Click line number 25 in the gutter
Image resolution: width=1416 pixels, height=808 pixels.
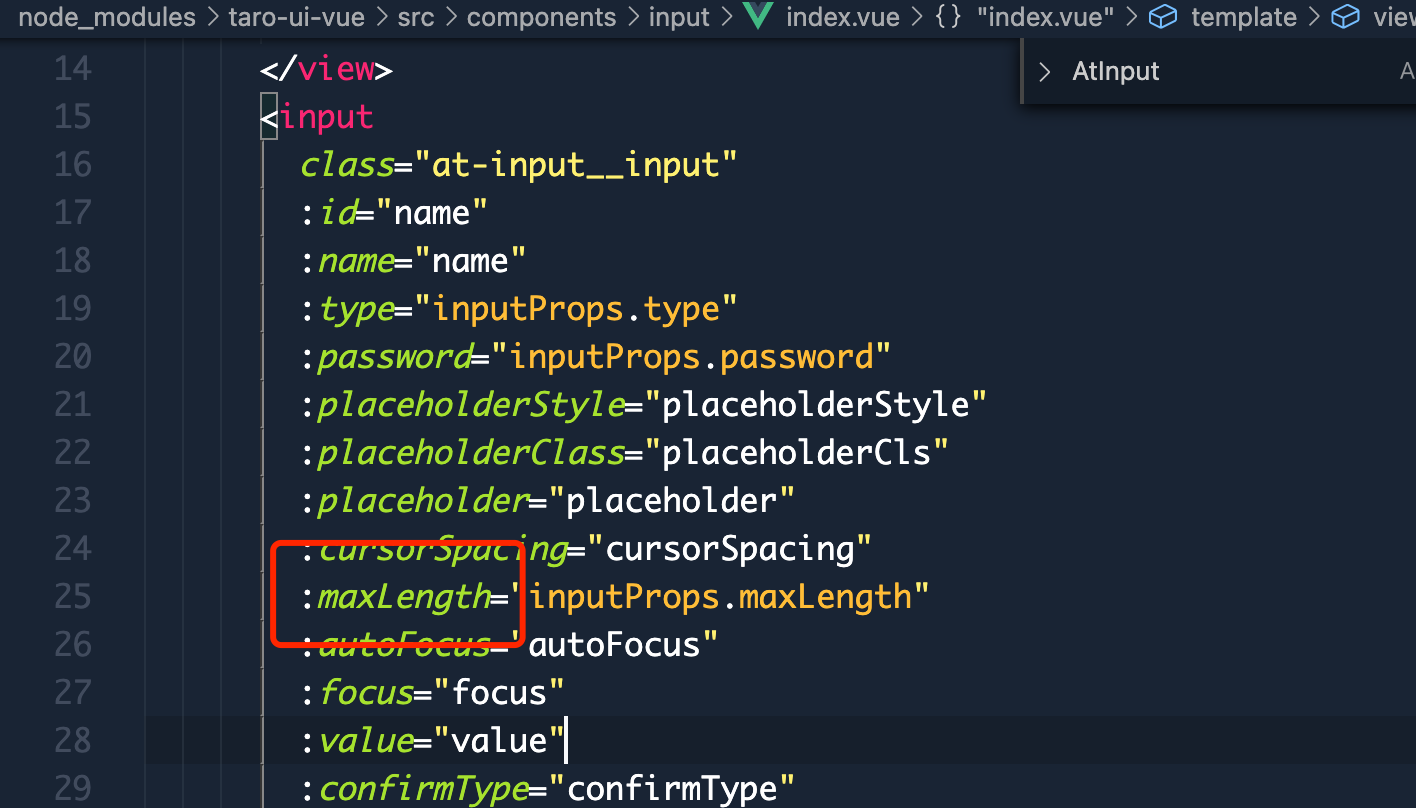pos(72,596)
